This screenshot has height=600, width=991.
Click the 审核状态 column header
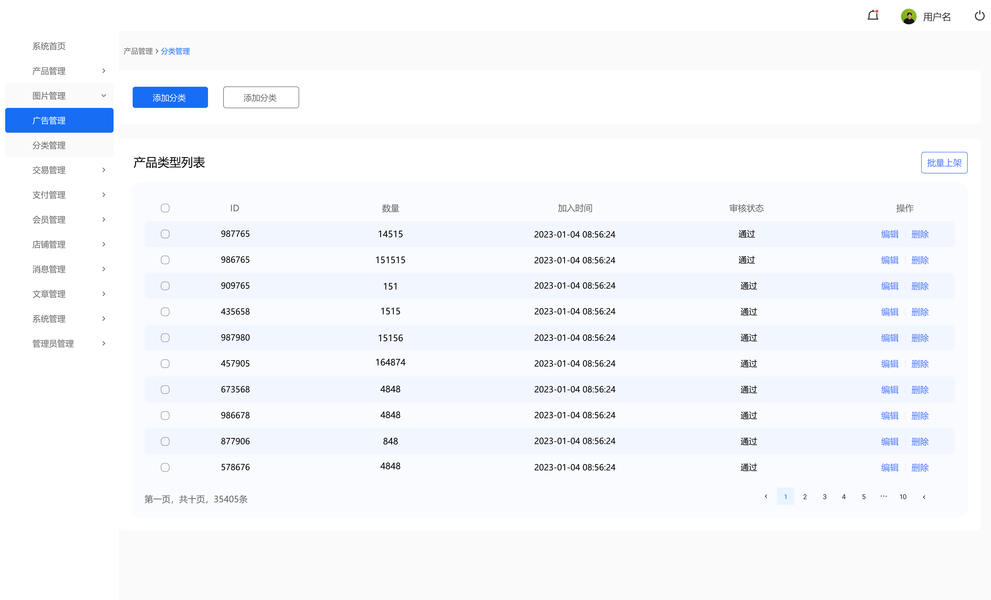tap(746, 208)
